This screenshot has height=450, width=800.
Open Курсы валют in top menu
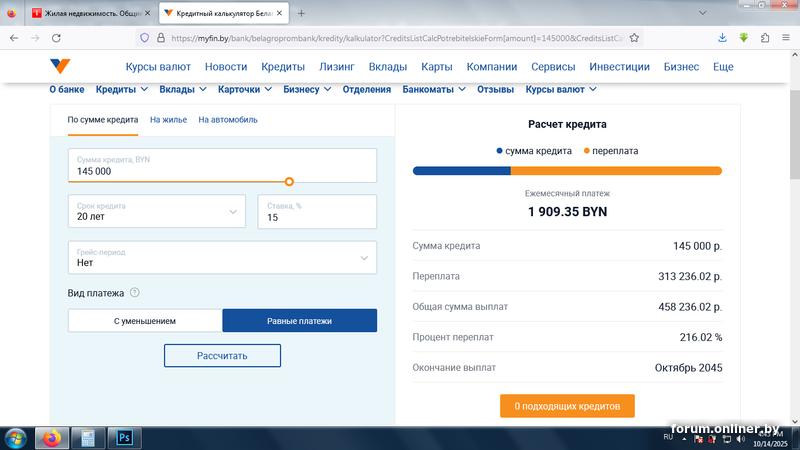(x=158, y=67)
